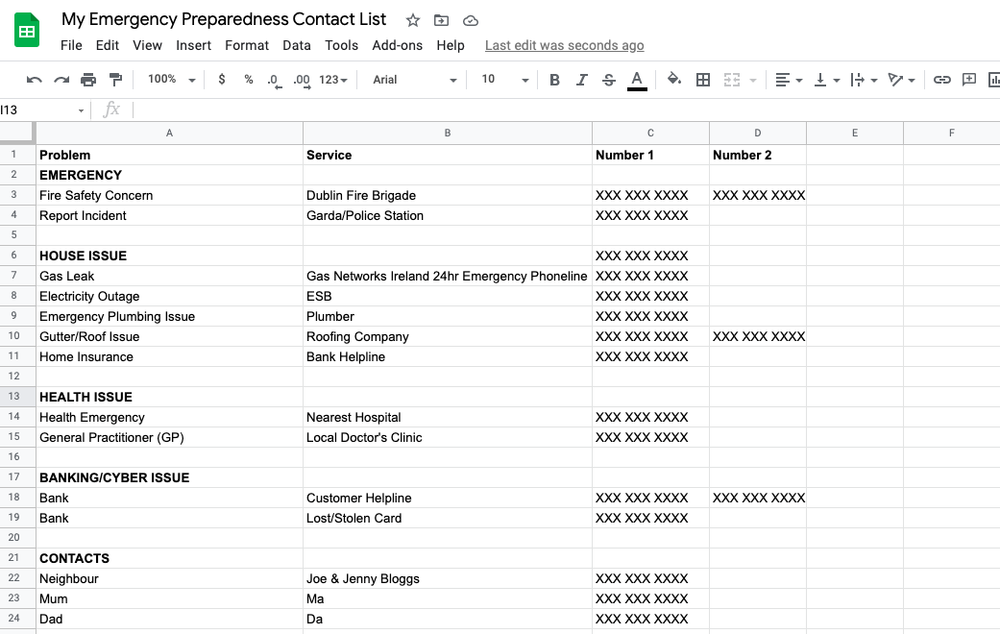This screenshot has width=1000, height=634.
Task: Open Google Sheets home icon
Action: [27, 30]
